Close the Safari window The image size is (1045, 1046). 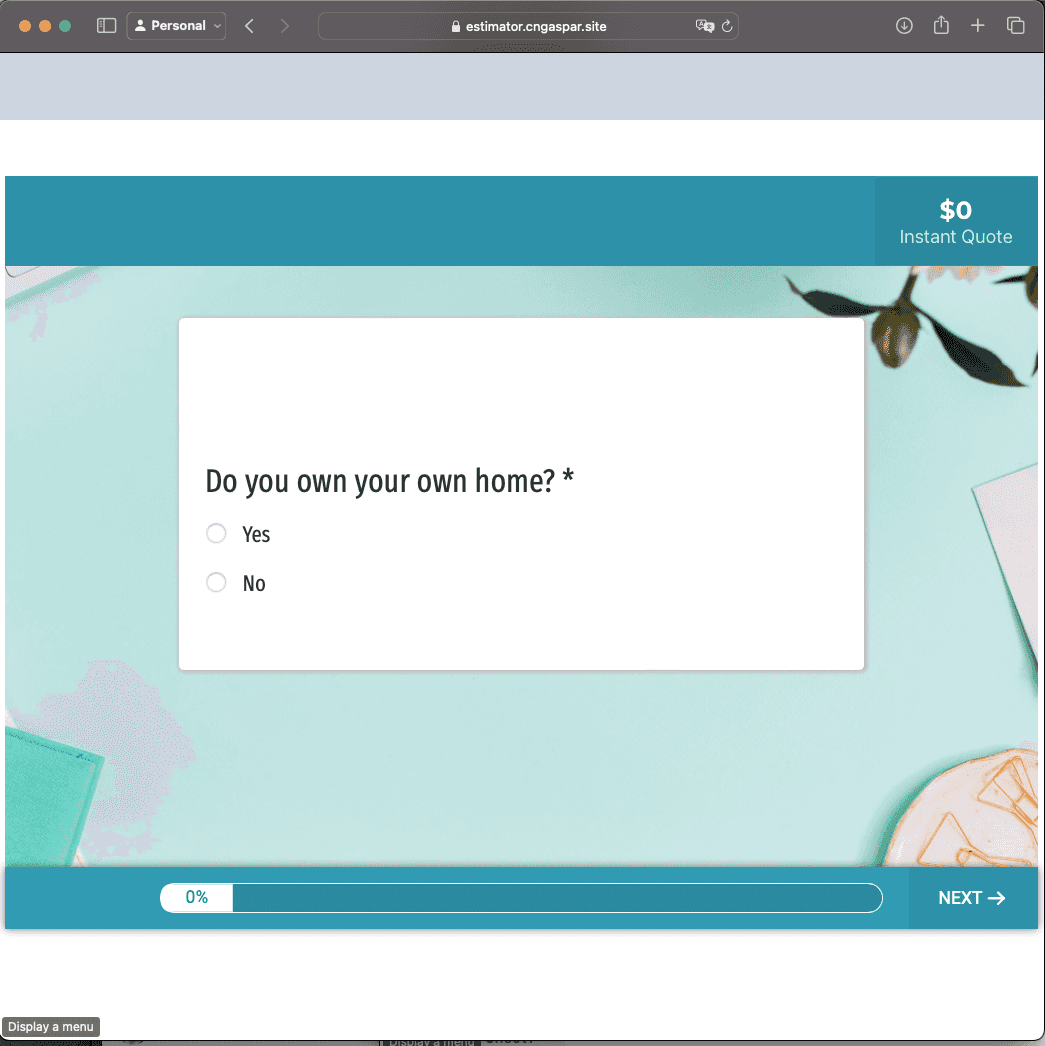(25, 26)
